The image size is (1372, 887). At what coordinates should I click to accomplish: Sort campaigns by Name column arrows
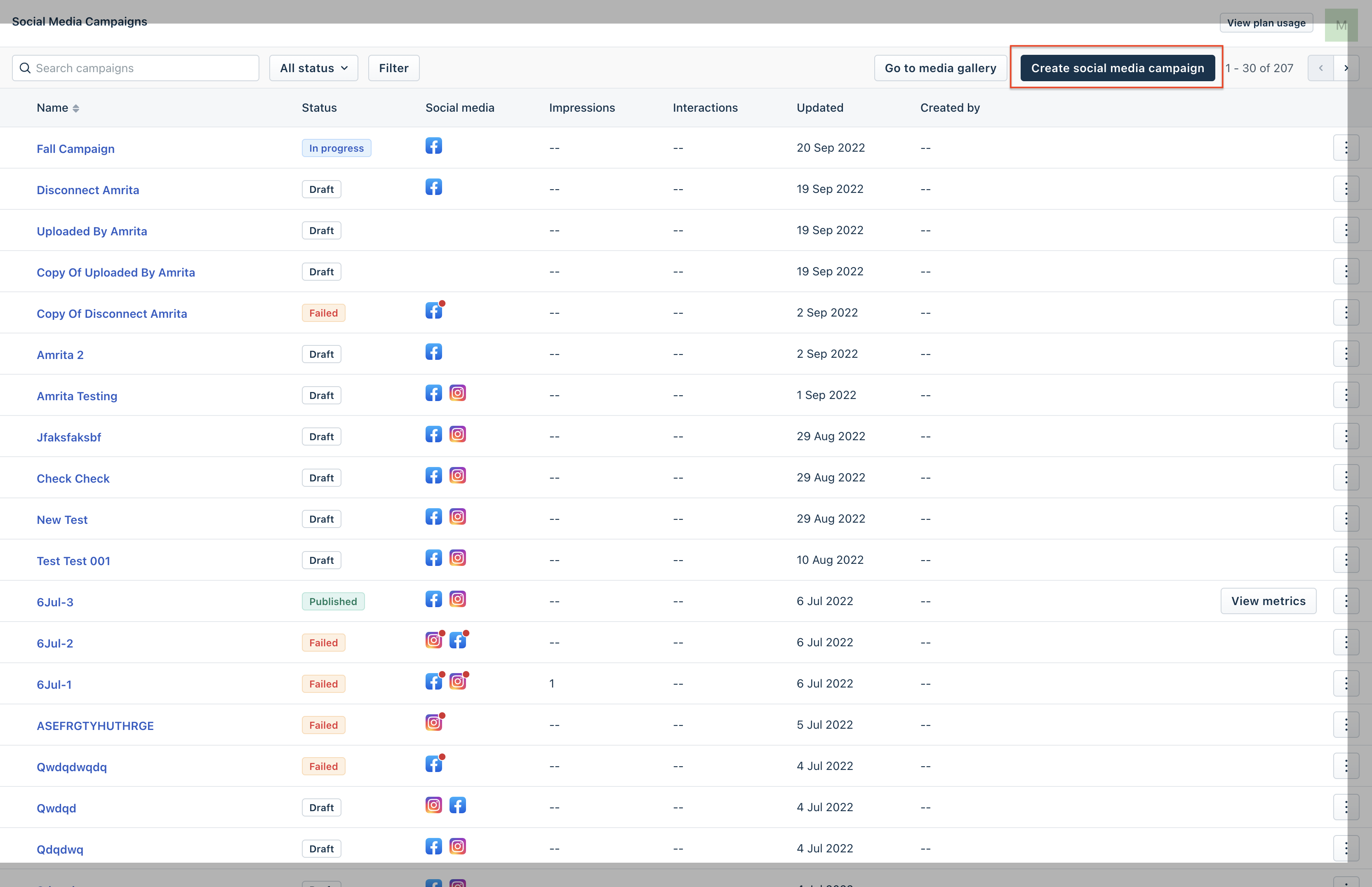(75, 108)
